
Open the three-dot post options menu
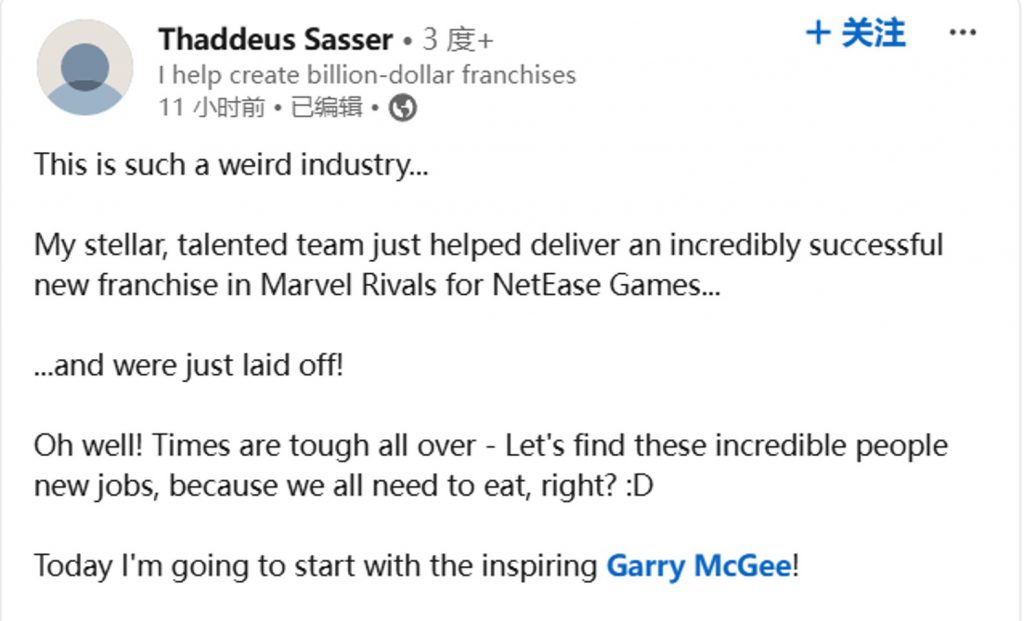(x=963, y=32)
